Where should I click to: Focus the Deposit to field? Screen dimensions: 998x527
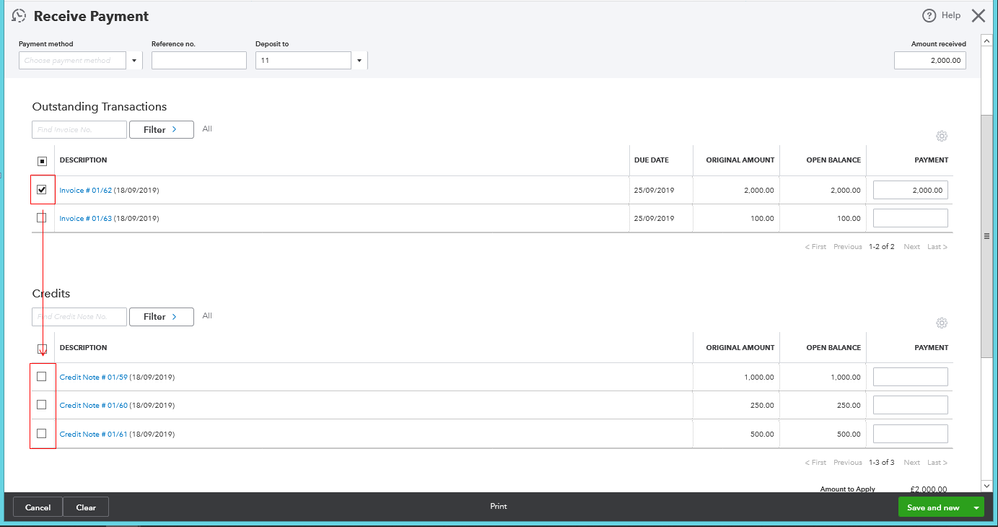303,60
